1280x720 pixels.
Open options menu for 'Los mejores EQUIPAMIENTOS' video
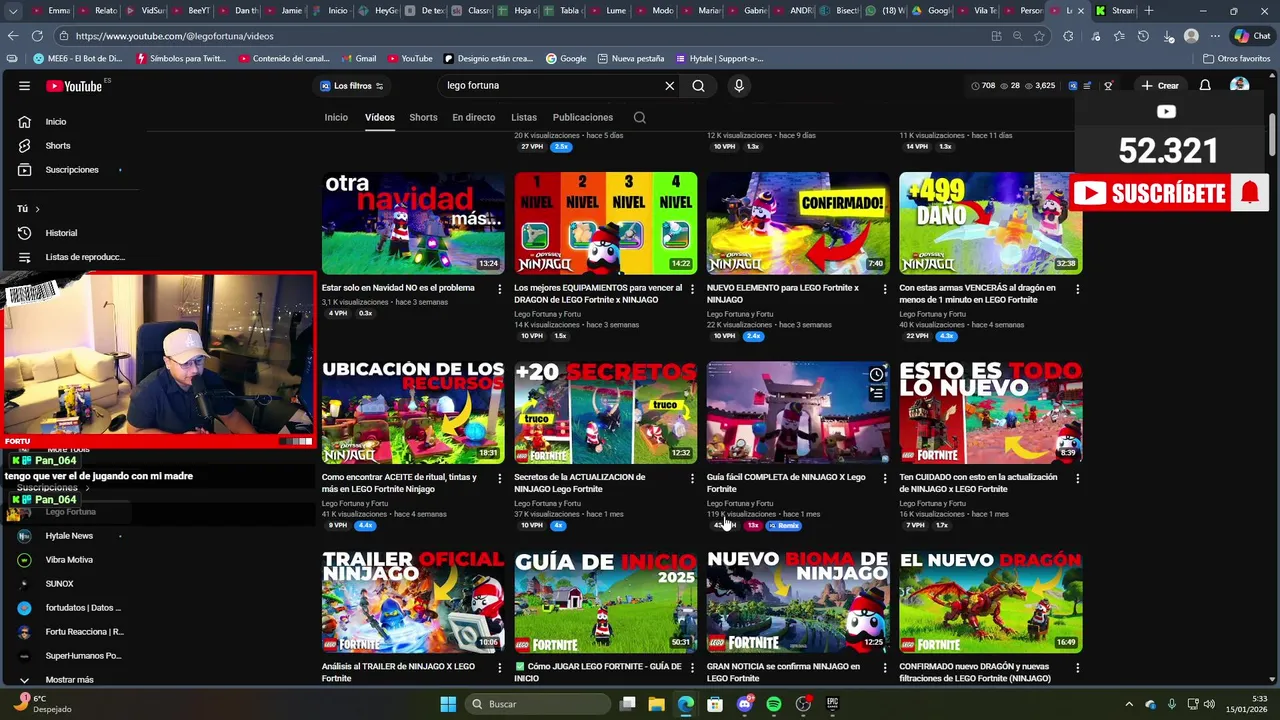click(692, 289)
